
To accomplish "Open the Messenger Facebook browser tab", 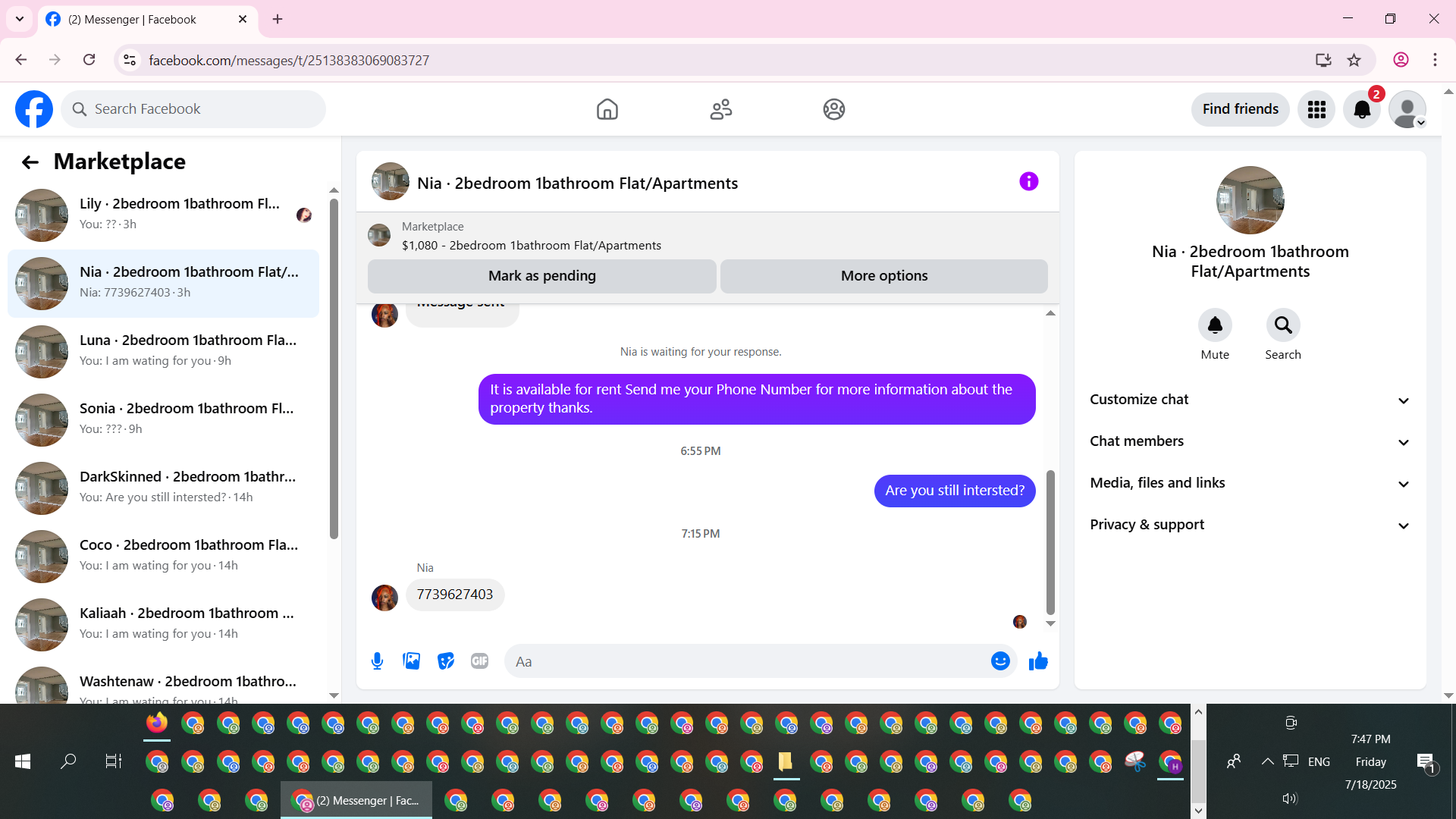I will click(148, 20).
